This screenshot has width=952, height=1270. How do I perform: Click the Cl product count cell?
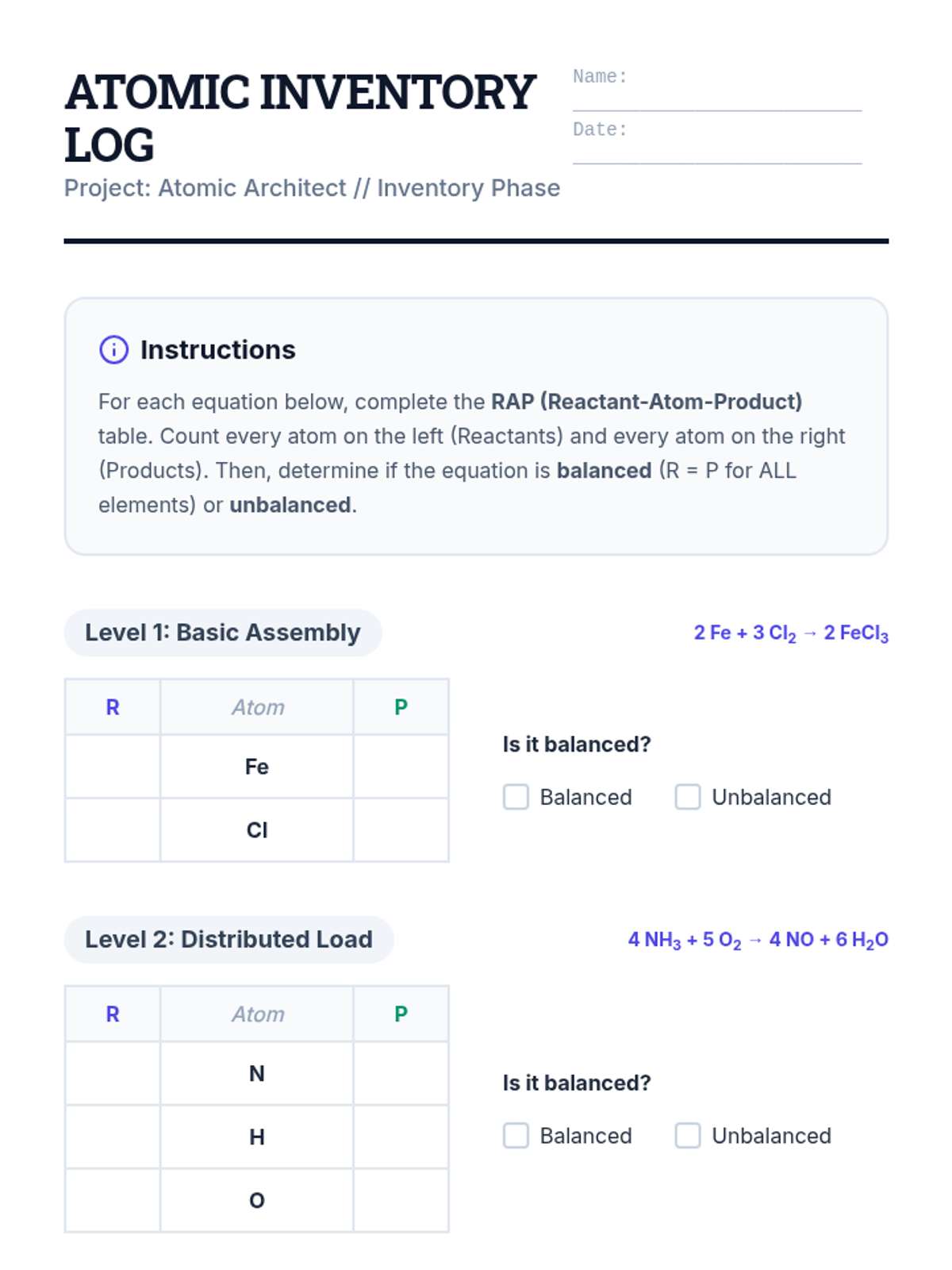[x=401, y=830]
